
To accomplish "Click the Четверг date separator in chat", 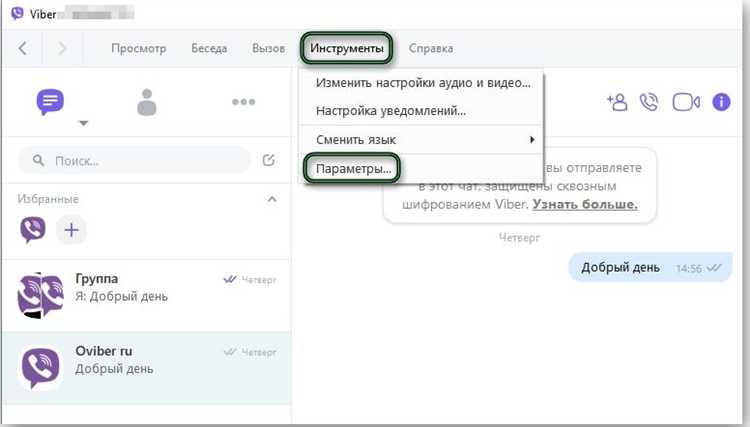I will pos(519,237).
